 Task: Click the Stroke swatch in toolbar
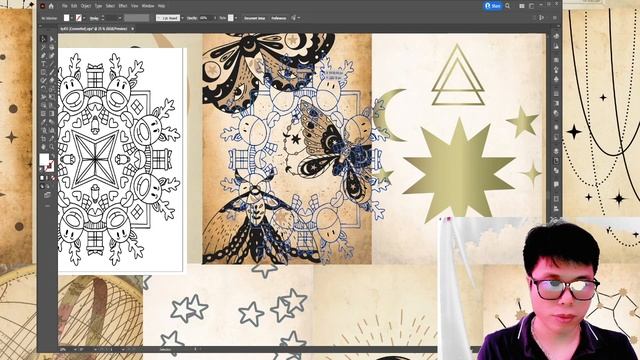(50, 165)
